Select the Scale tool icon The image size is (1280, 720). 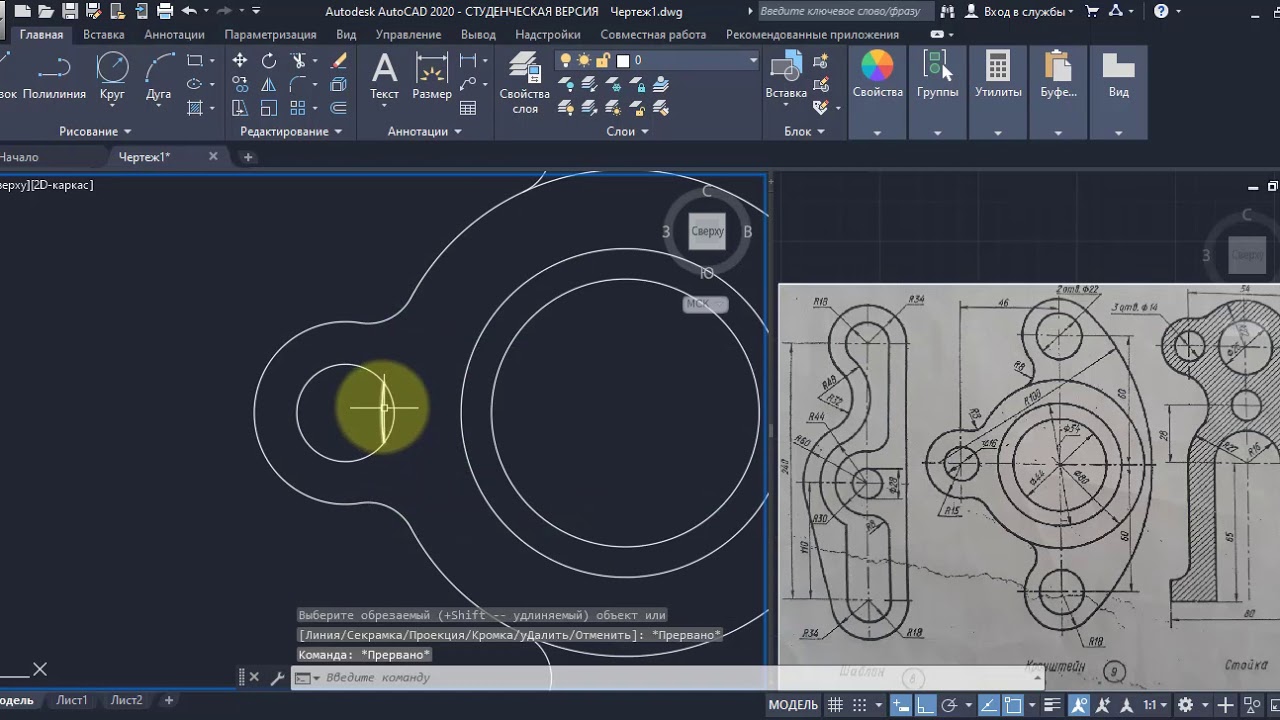point(269,108)
